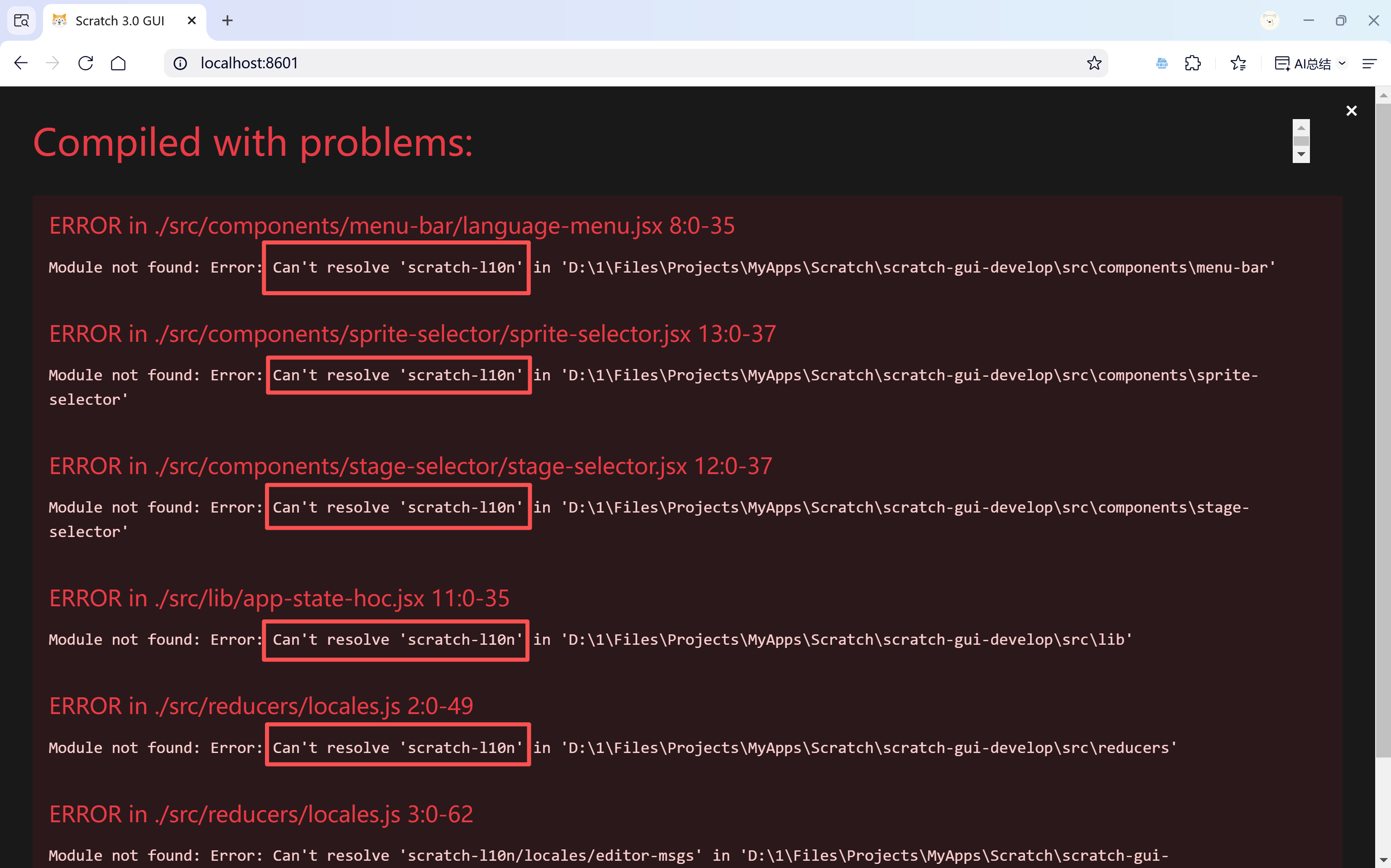Click the overlay scrollbar down arrow
This screenshot has height=868, width=1391.
1301,154
